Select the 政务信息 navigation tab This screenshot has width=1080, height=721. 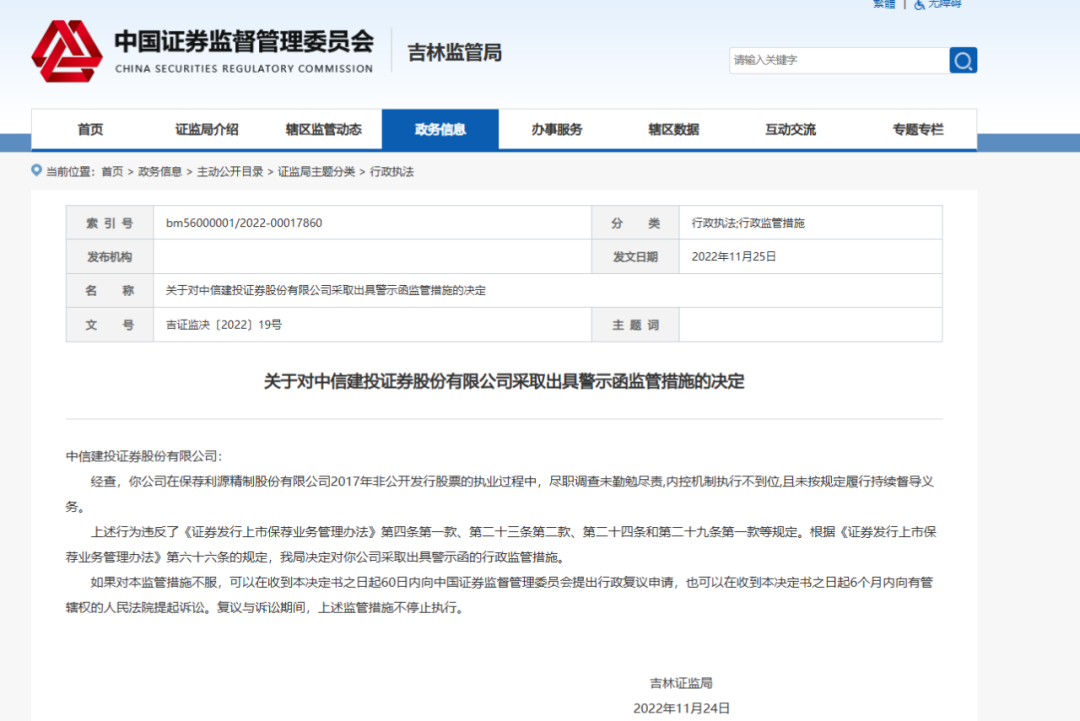[440, 130]
